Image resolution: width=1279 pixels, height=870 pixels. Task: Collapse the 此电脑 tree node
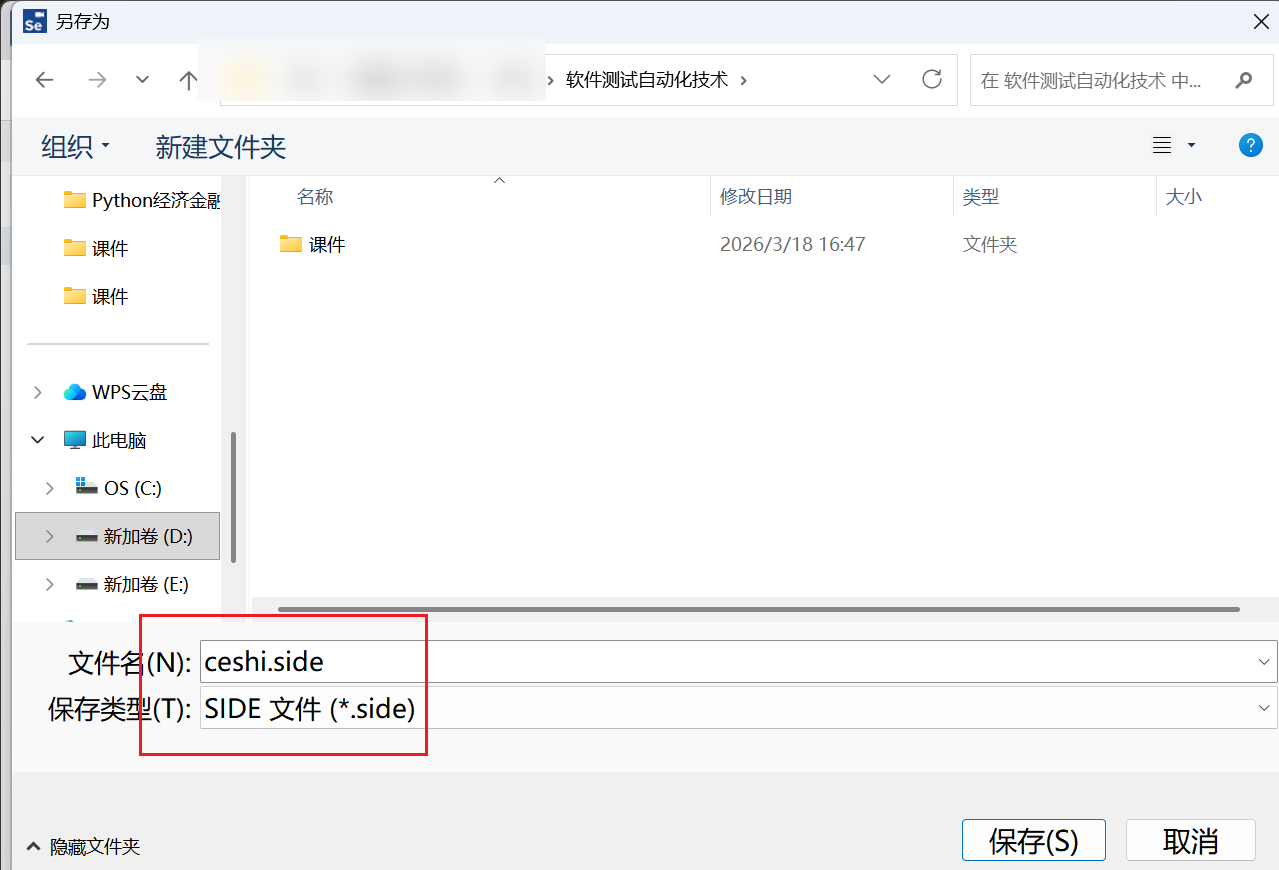(x=38, y=440)
